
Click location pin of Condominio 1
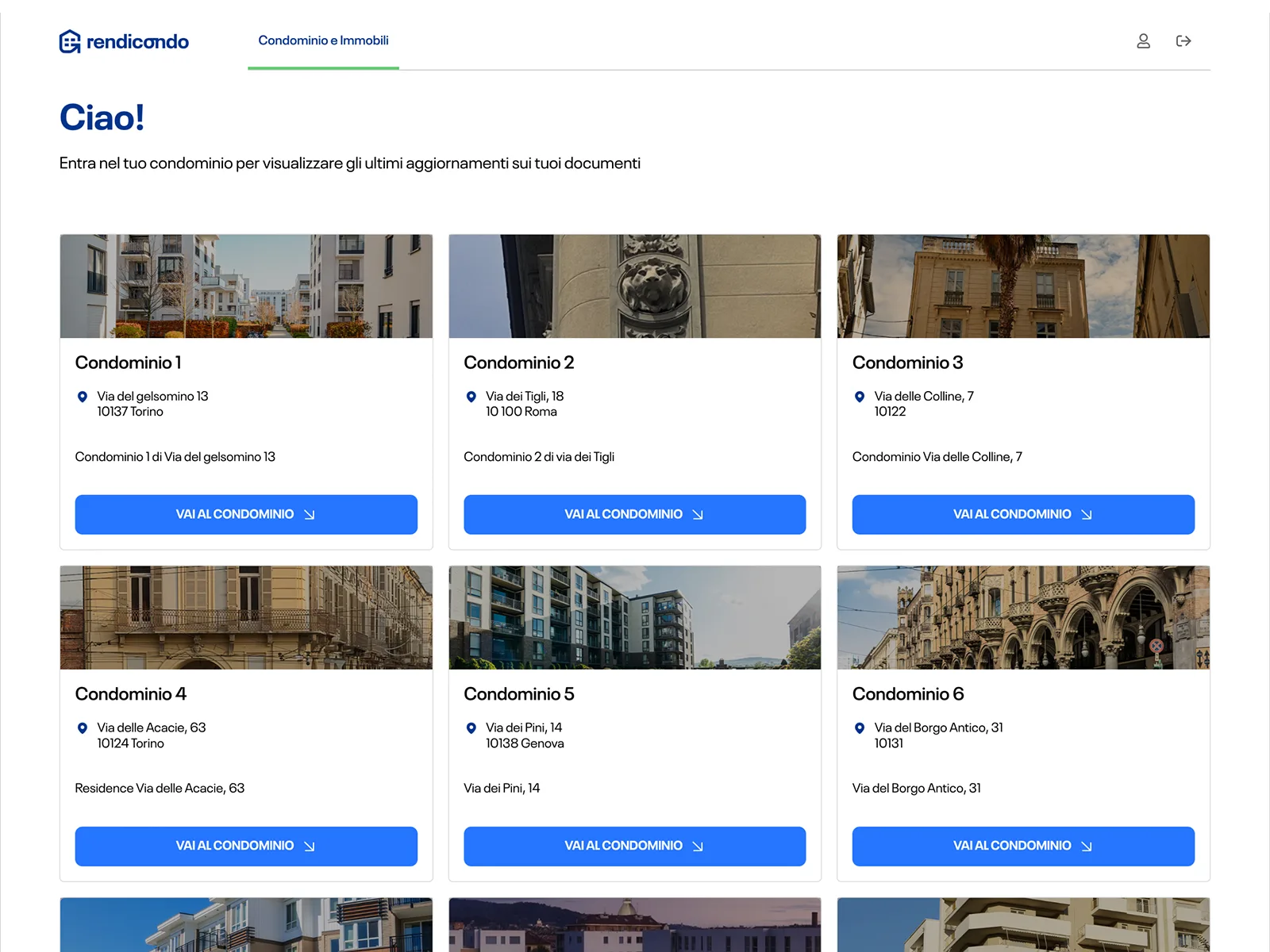(82, 397)
